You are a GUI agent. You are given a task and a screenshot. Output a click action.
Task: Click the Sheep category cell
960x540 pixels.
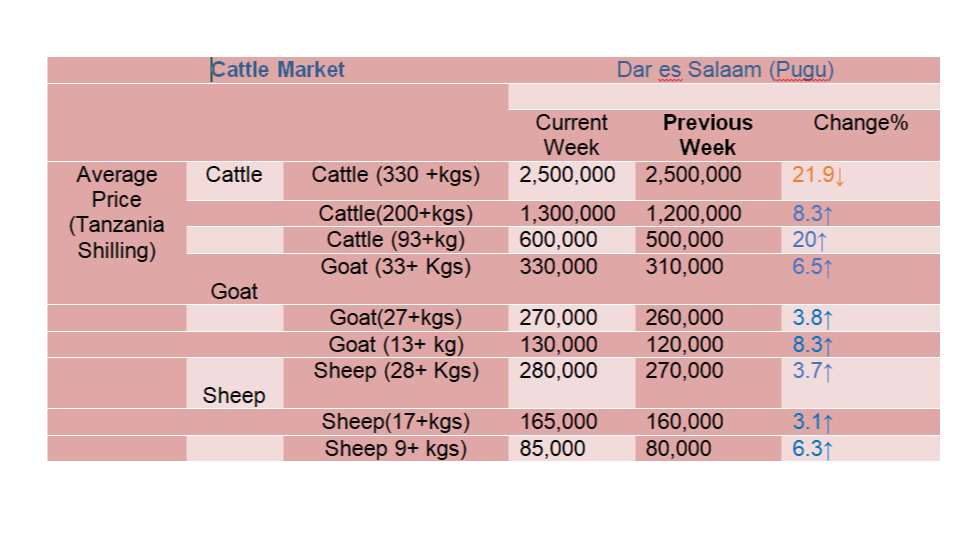coord(234,396)
